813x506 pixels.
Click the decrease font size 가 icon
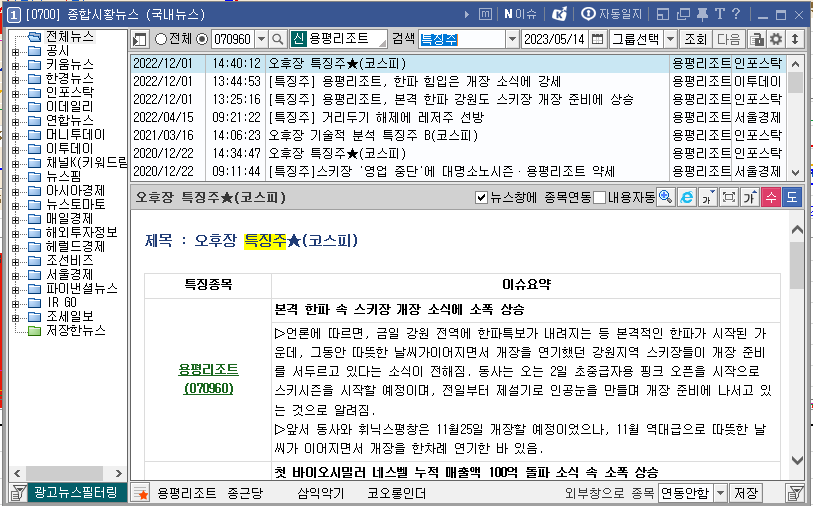[708, 197]
